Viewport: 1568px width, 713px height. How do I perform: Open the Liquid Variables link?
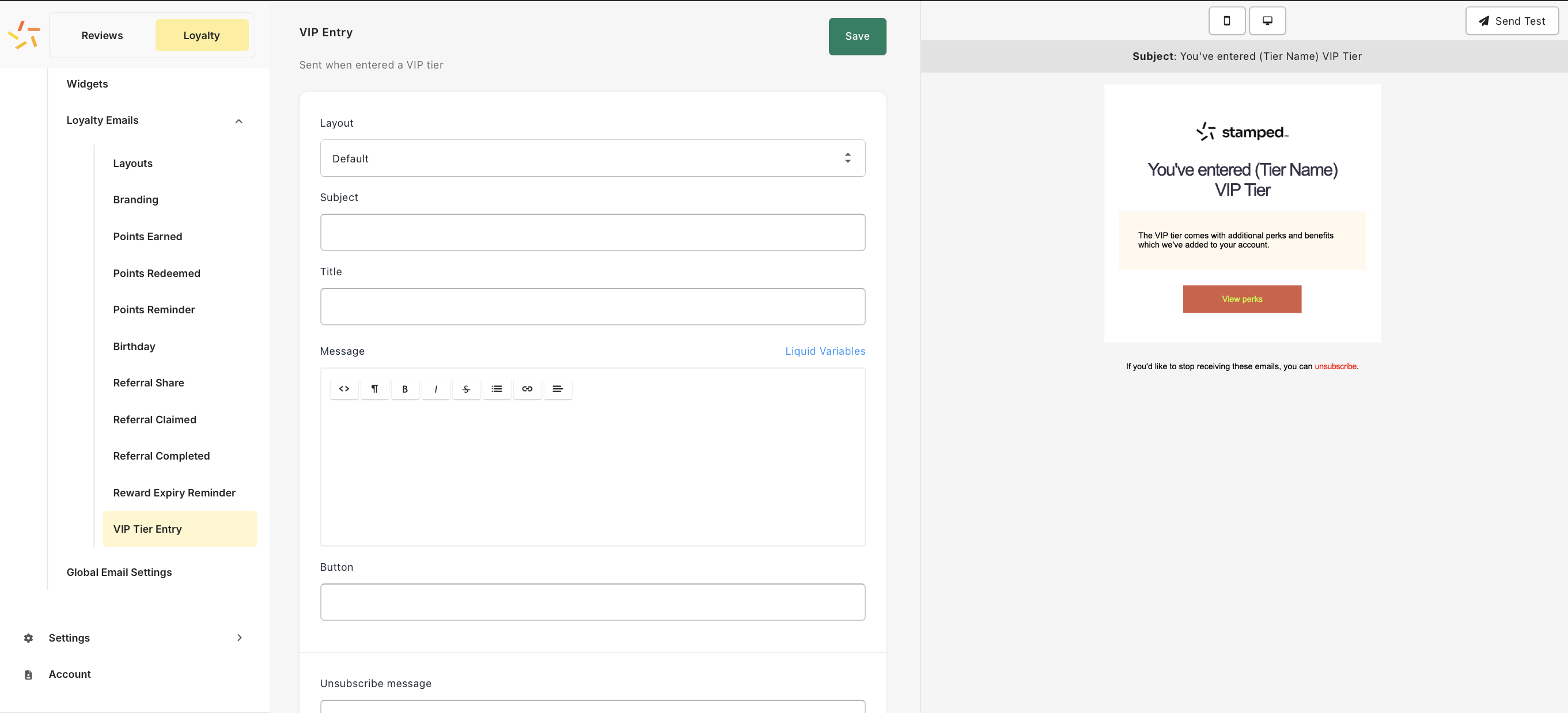[825, 351]
